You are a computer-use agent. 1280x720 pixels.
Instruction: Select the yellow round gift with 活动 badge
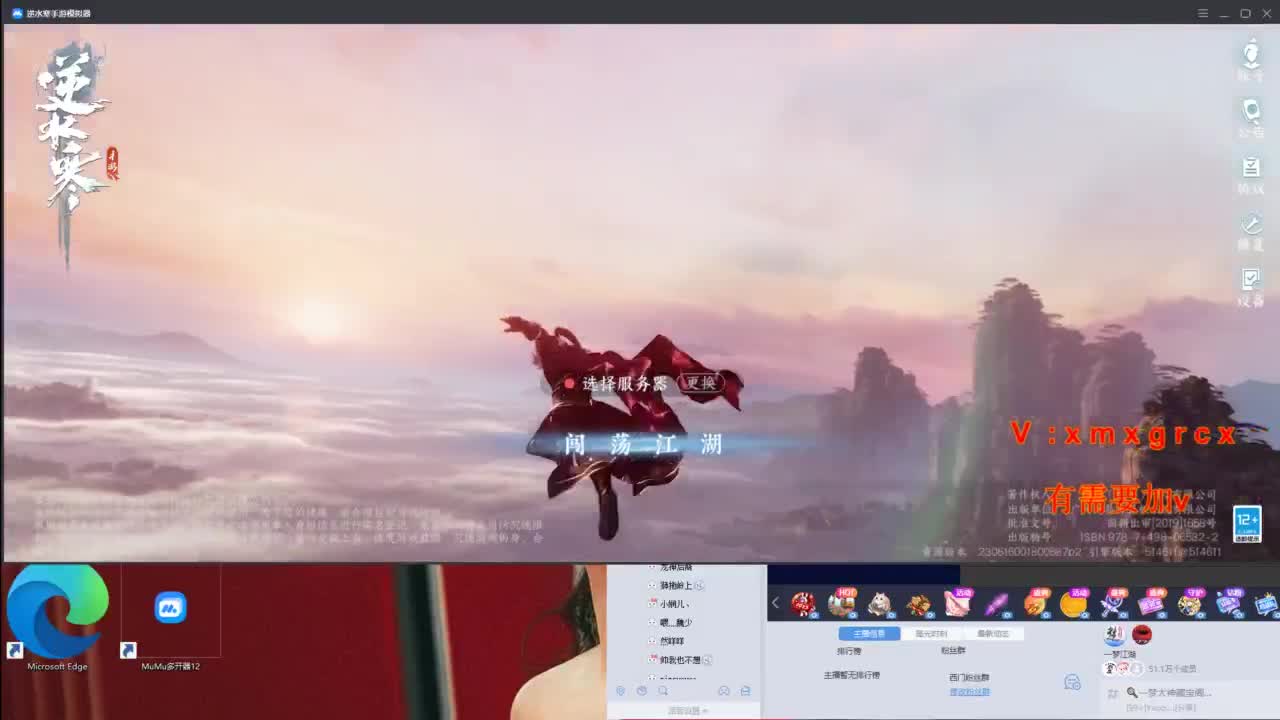coord(1074,603)
